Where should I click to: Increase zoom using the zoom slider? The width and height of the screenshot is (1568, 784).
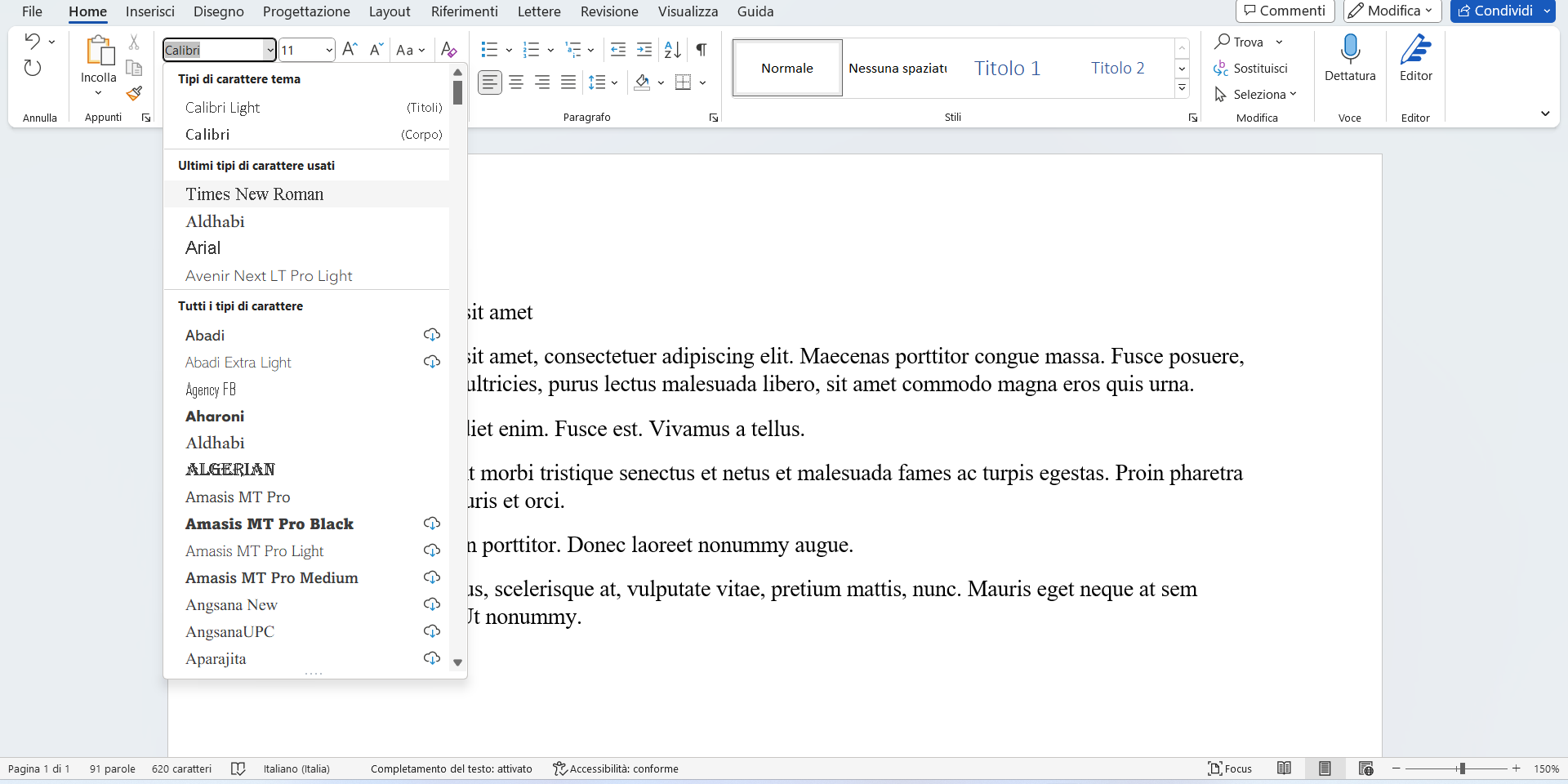pyautogui.click(x=1515, y=768)
